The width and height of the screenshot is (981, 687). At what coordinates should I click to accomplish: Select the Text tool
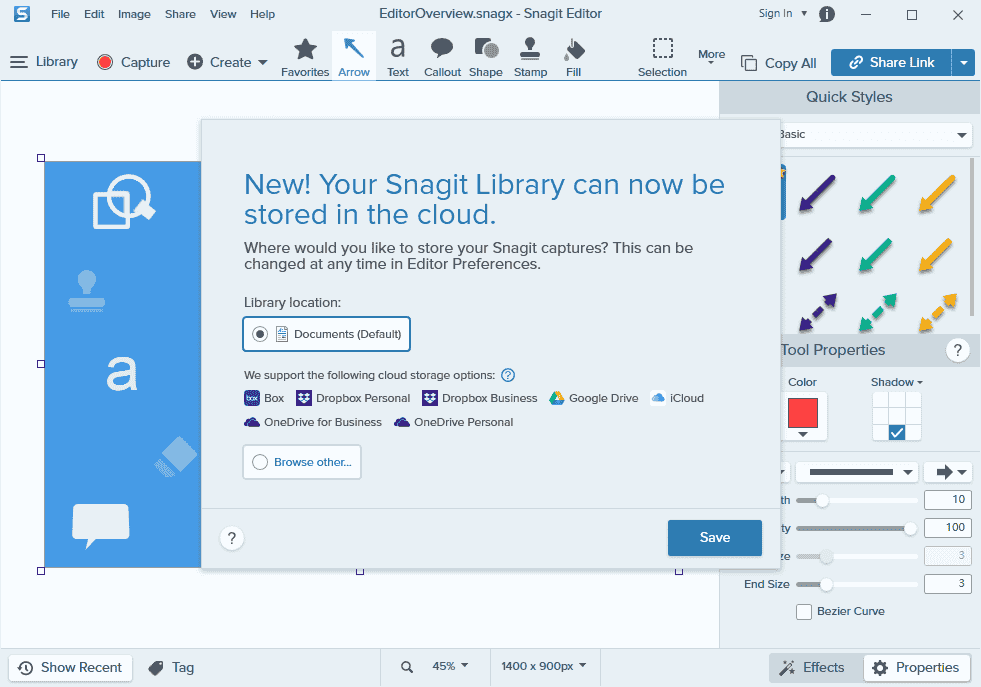pyautogui.click(x=397, y=55)
